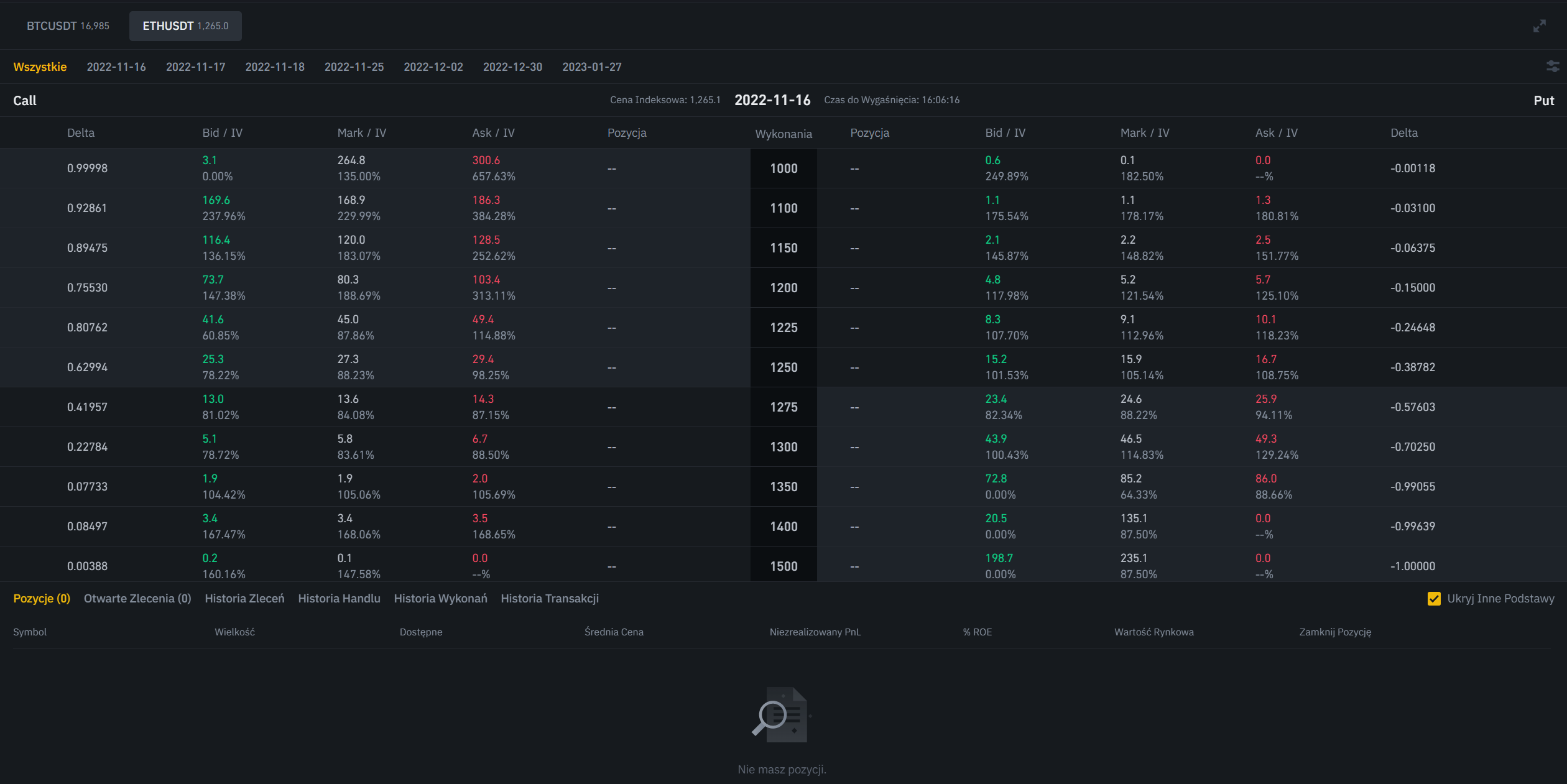Image resolution: width=1567 pixels, height=784 pixels.
Task: Click call ask price 49.4
Action: pos(483,320)
